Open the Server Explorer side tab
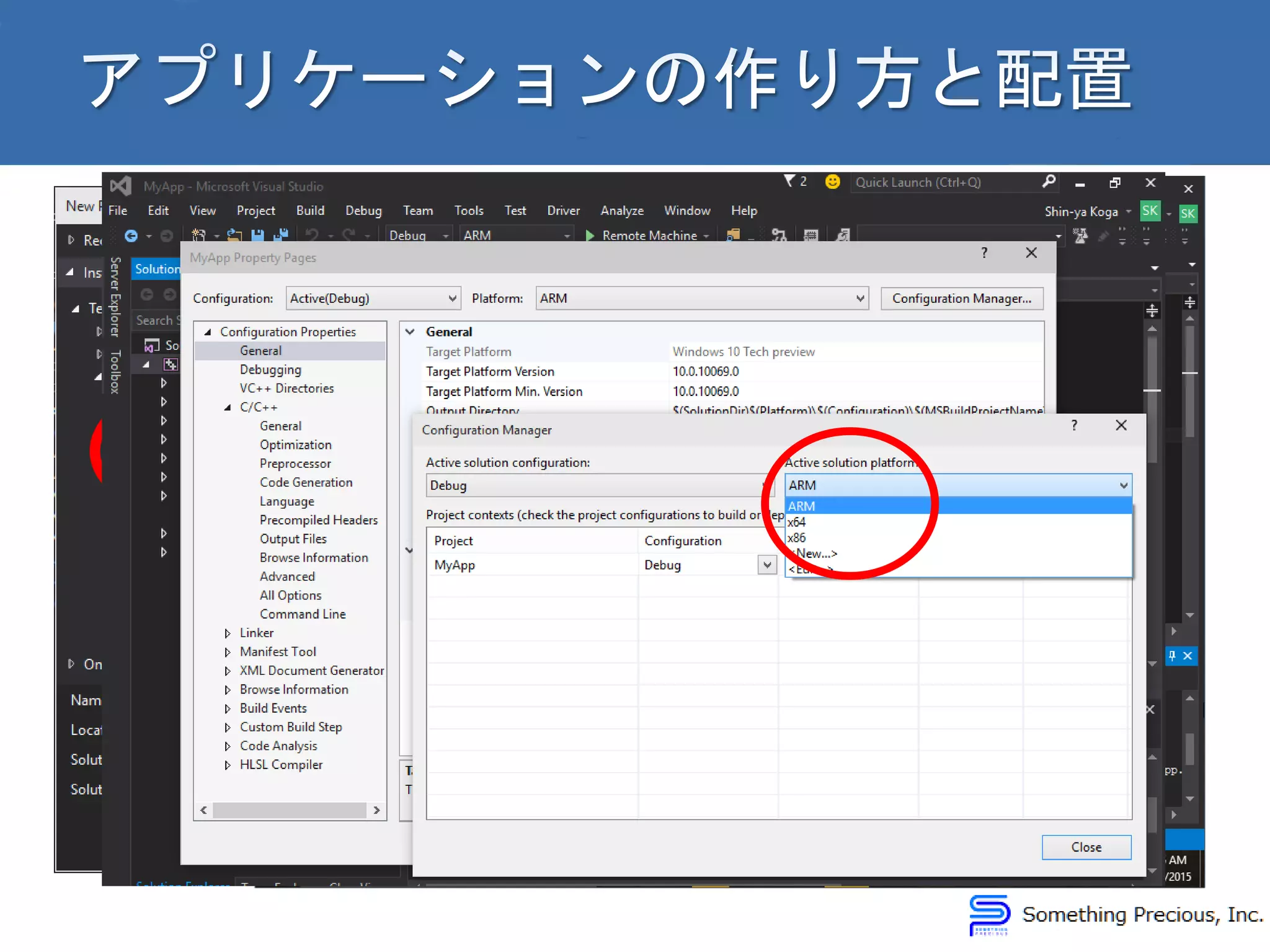Screen dimensions: 1270x952 [x=115, y=296]
